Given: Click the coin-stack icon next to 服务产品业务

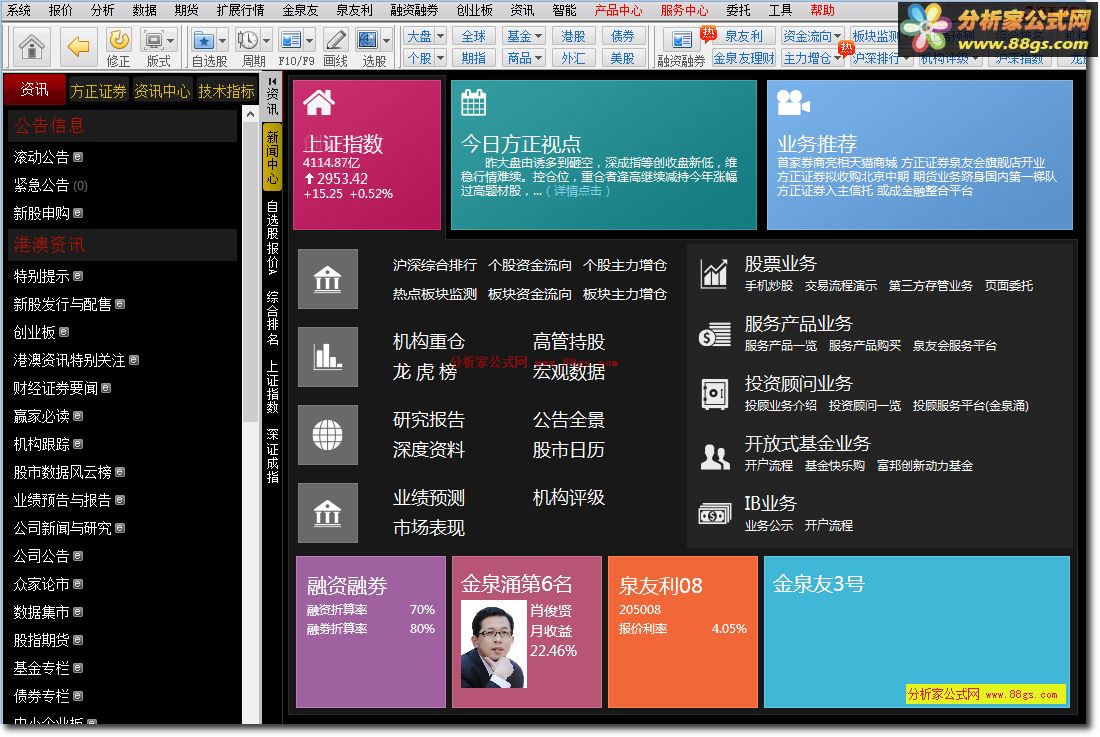Looking at the screenshot, I should tap(715, 334).
